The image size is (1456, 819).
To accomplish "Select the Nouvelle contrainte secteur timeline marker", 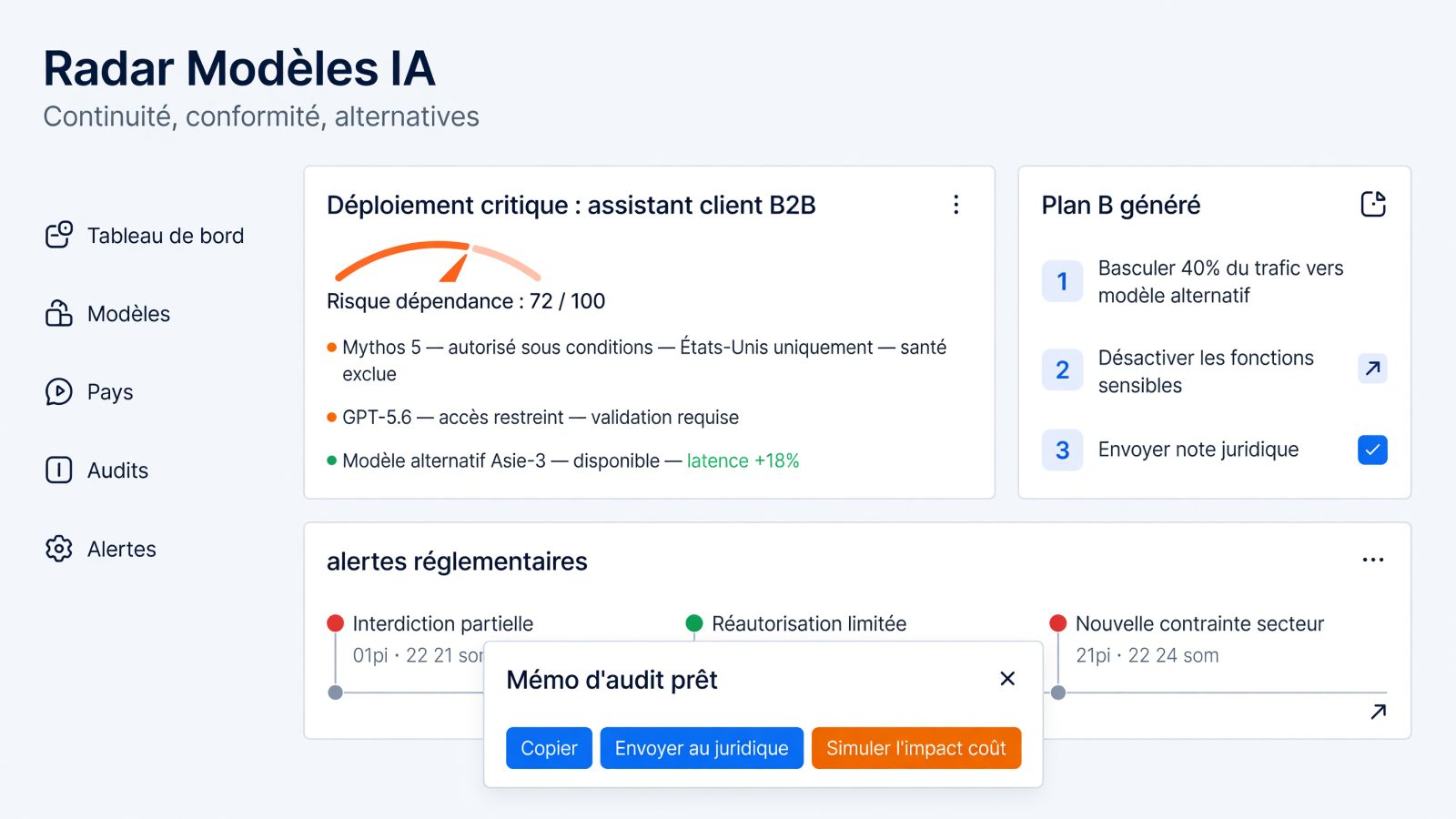I will tap(1057, 623).
